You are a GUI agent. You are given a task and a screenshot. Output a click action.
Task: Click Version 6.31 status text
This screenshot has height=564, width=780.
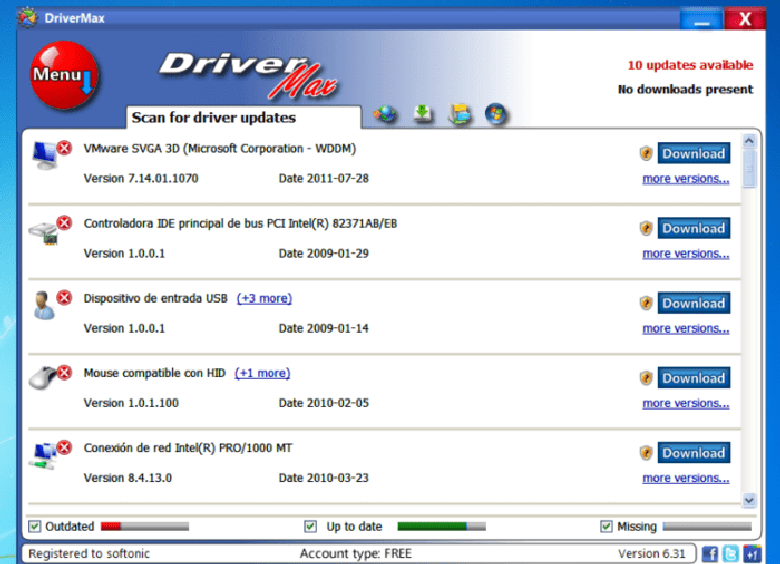coord(652,554)
